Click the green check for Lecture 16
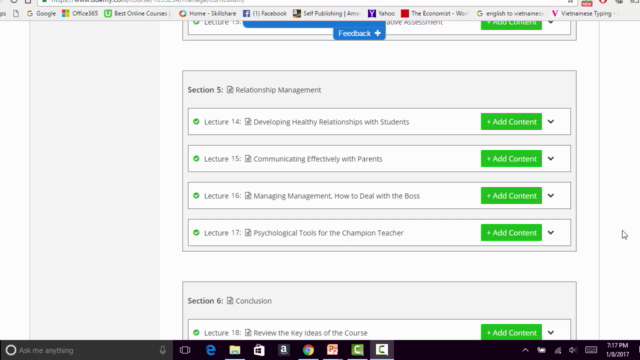The height and width of the screenshot is (360, 640). pyautogui.click(x=196, y=196)
